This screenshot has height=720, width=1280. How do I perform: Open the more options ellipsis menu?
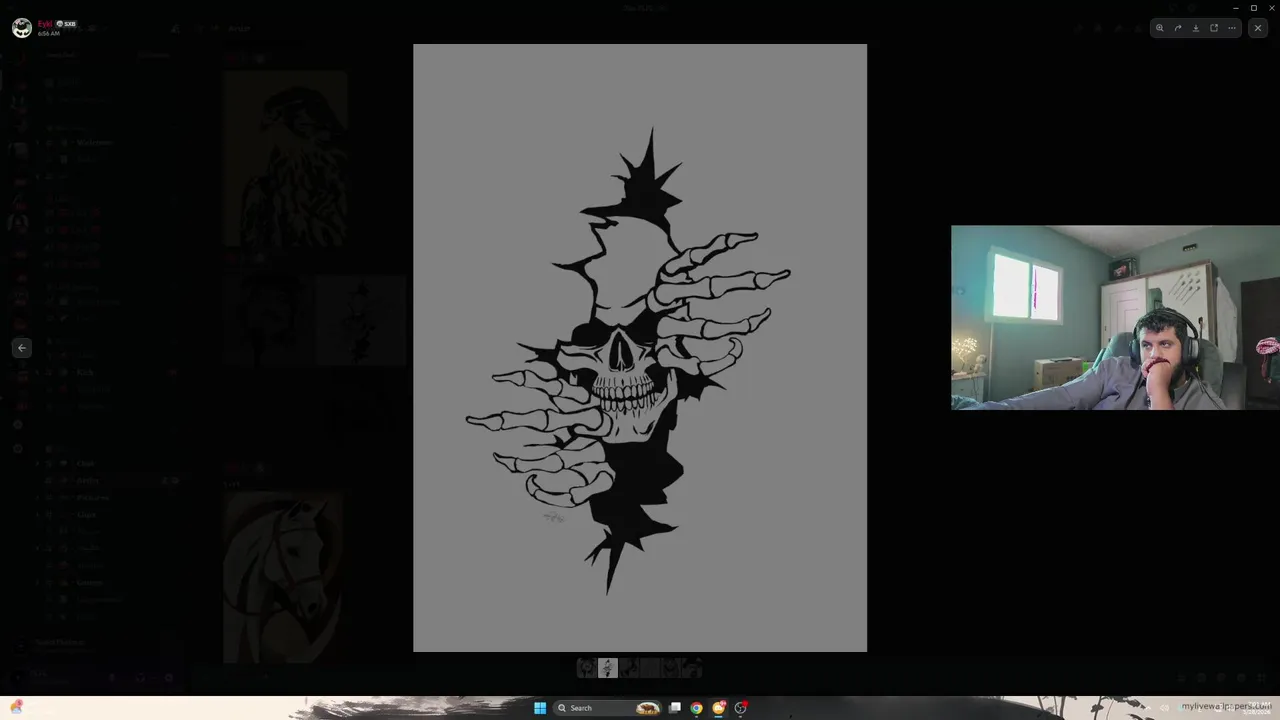[x=1232, y=28]
